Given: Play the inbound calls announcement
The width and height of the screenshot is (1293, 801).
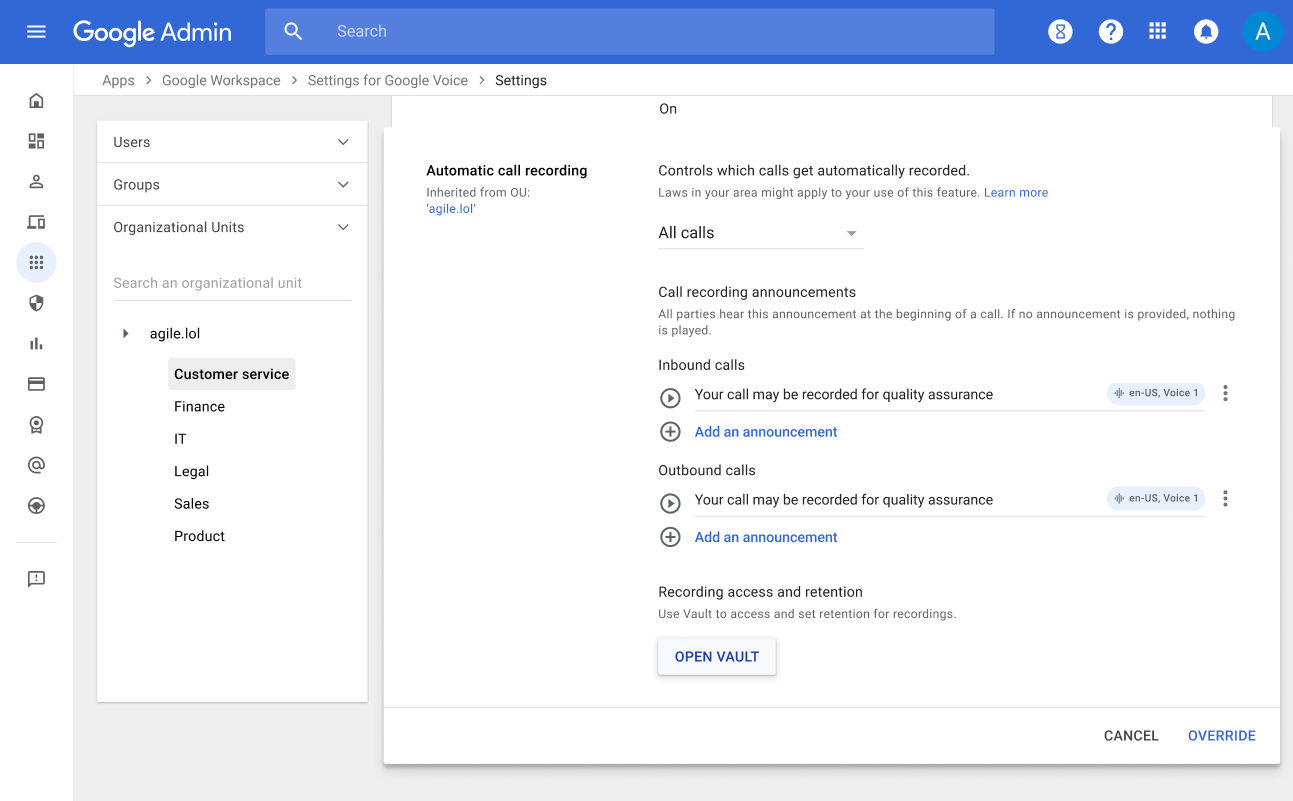Looking at the screenshot, I should [x=670, y=398].
